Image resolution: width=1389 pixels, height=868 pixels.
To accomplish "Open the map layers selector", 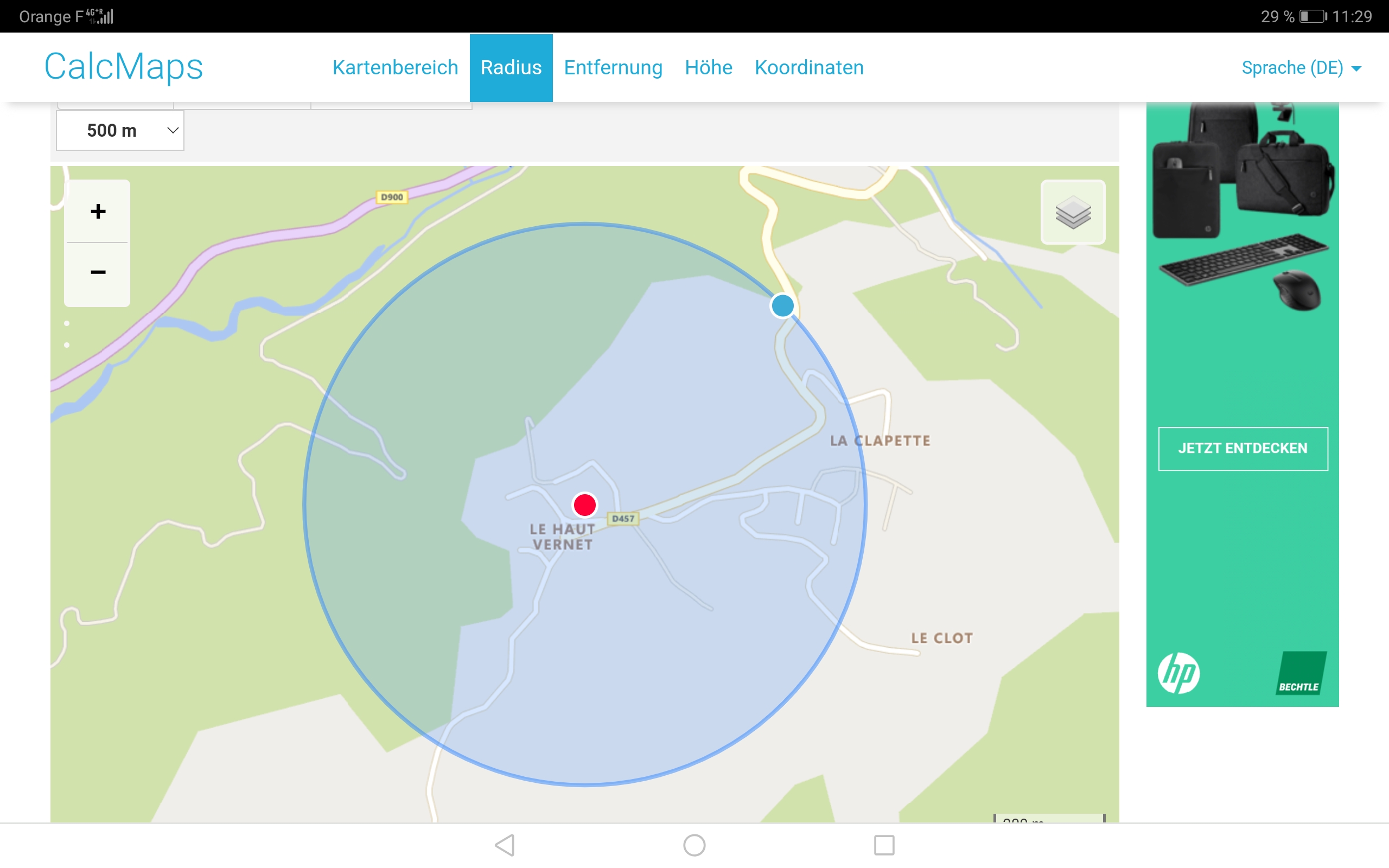I will [1073, 213].
